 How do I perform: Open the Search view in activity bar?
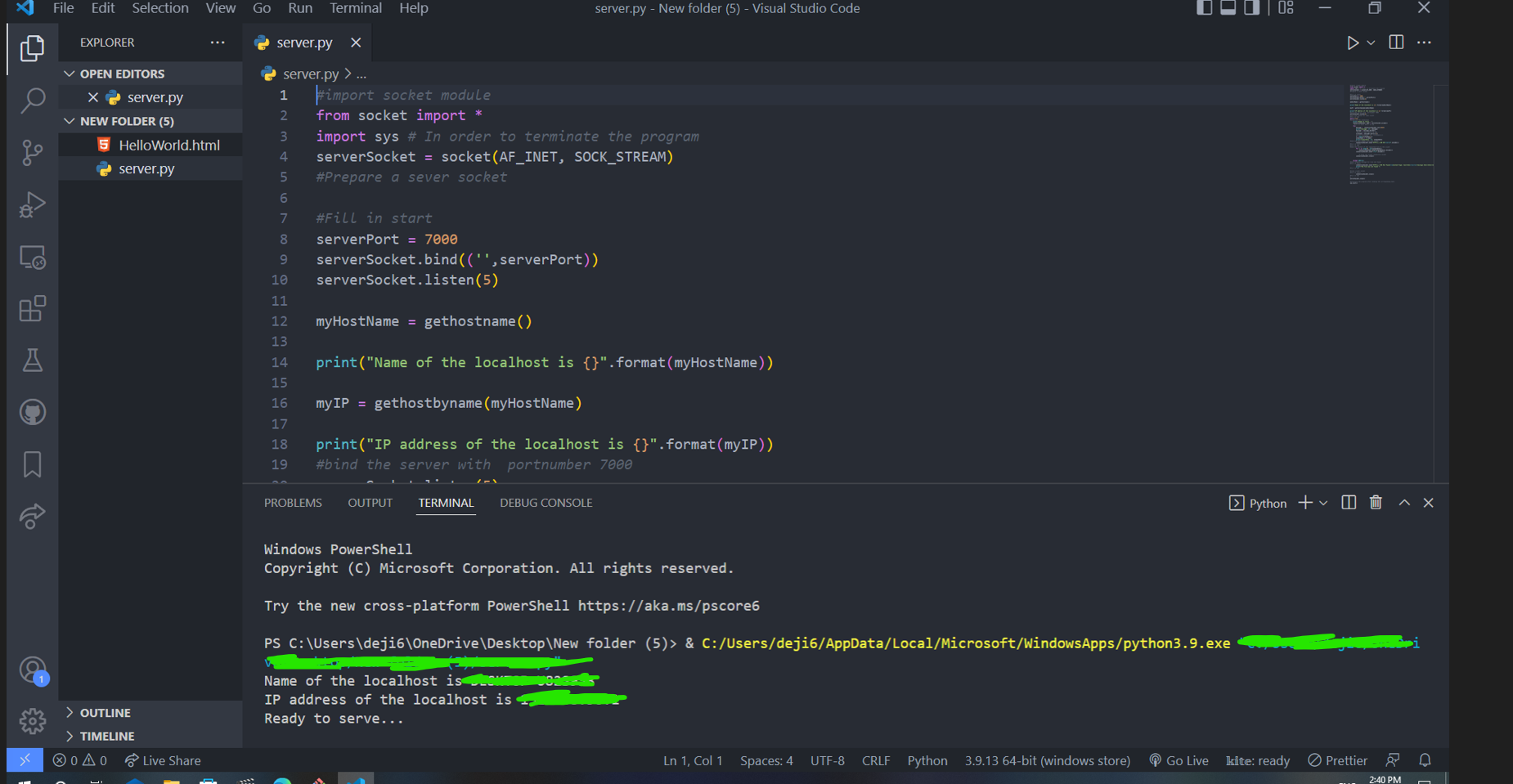click(x=32, y=100)
